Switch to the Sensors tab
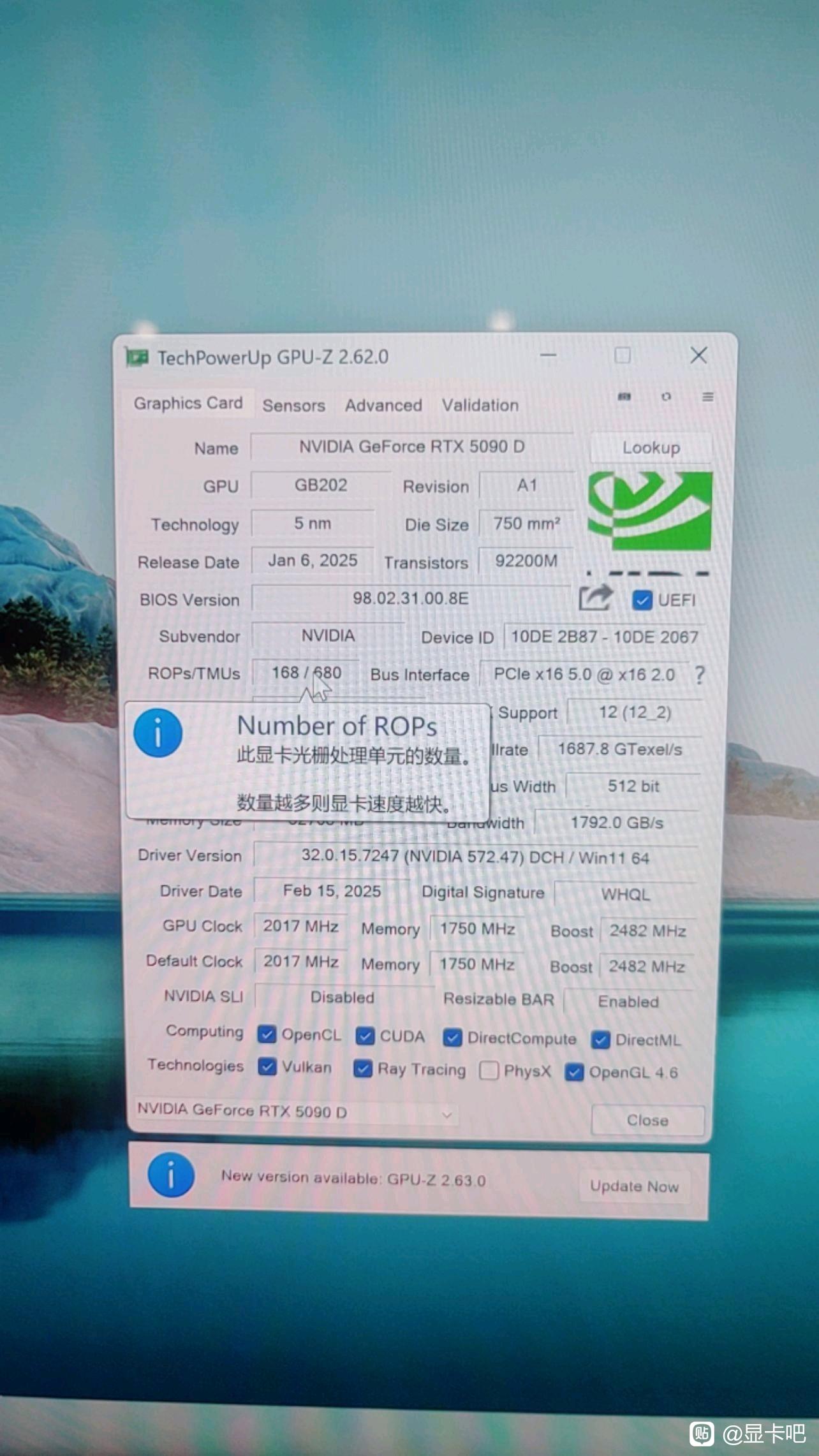This screenshot has height=1456, width=819. point(293,406)
